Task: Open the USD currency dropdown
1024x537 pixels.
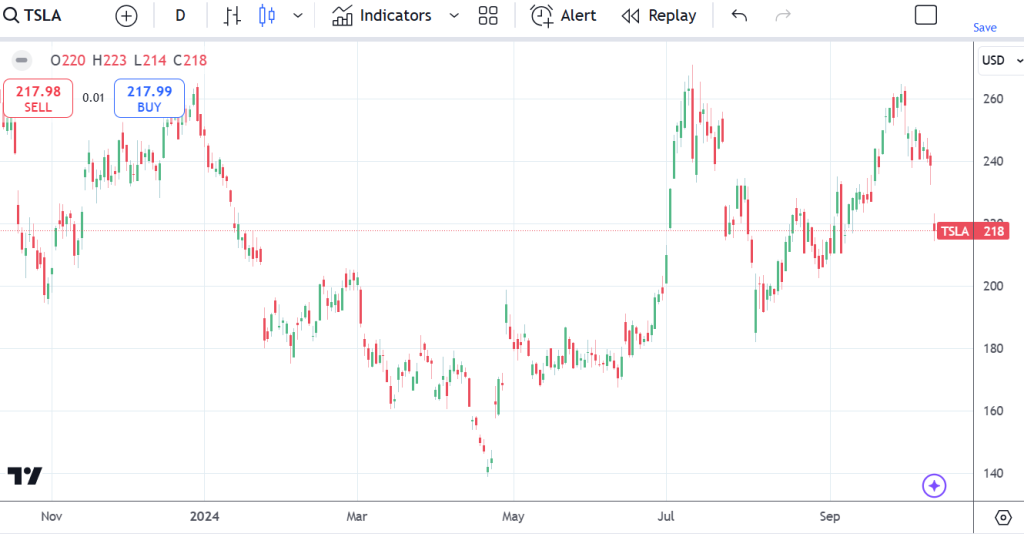Action: click(x=1000, y=60)
